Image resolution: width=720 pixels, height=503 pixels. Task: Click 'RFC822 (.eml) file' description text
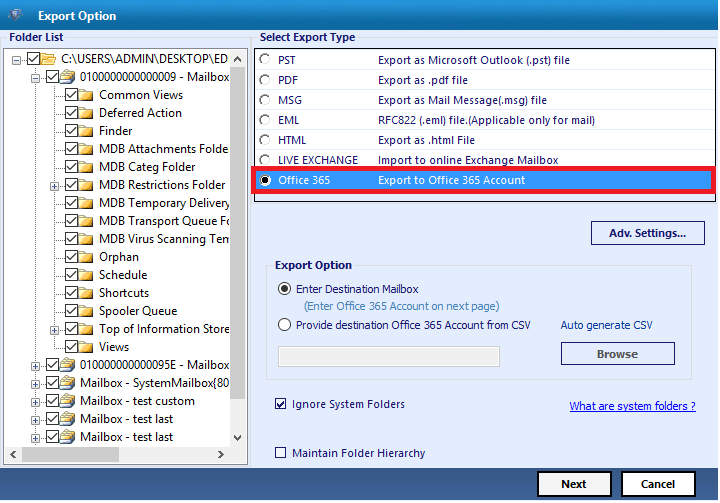[486, 120]
